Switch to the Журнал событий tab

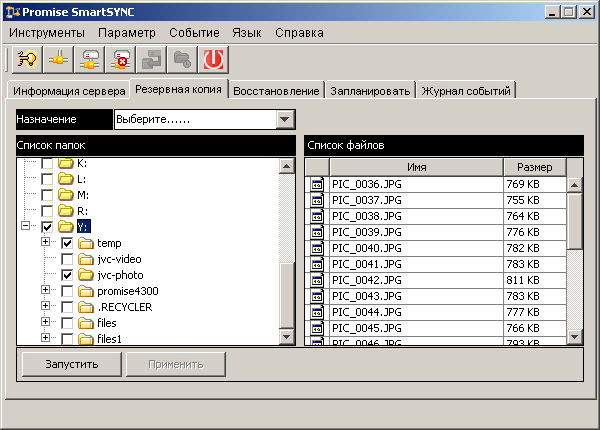[466, 91]
